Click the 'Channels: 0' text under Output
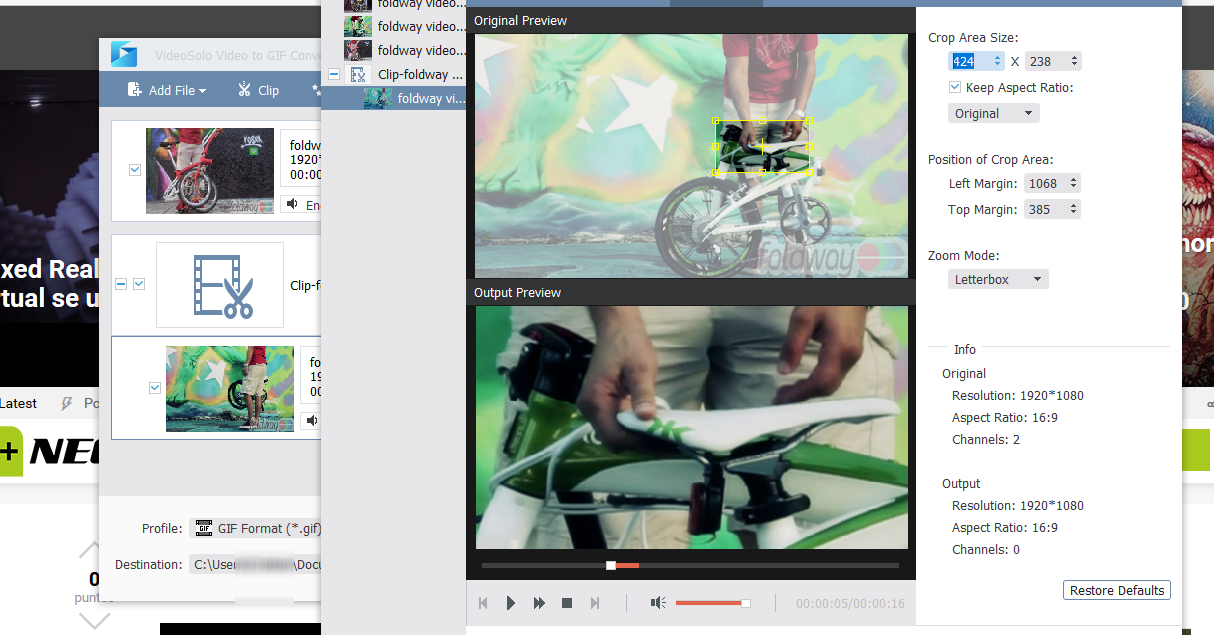 (x=986, y=549)
